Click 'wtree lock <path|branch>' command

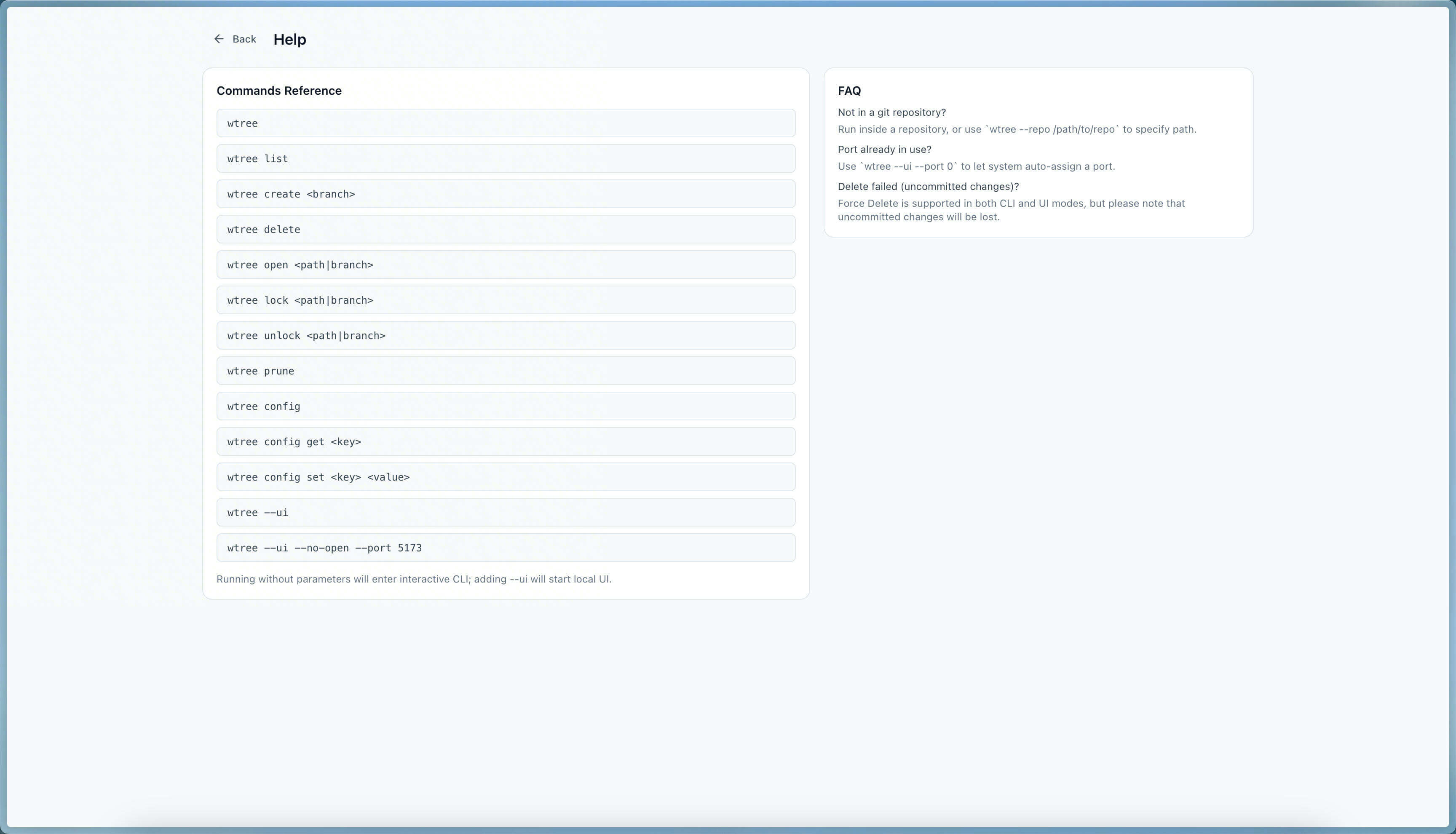(505, 300)
